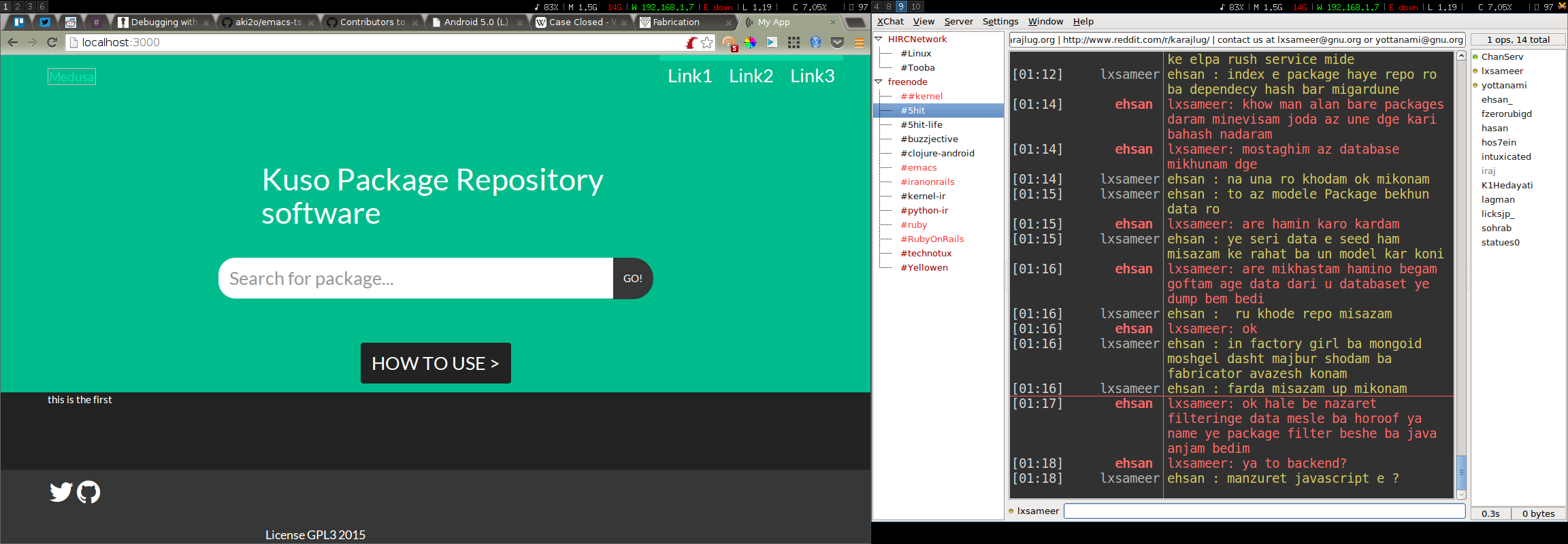Click the Link1 navigation link
The height and width of the screenshot is (544, 1568).
689,76
